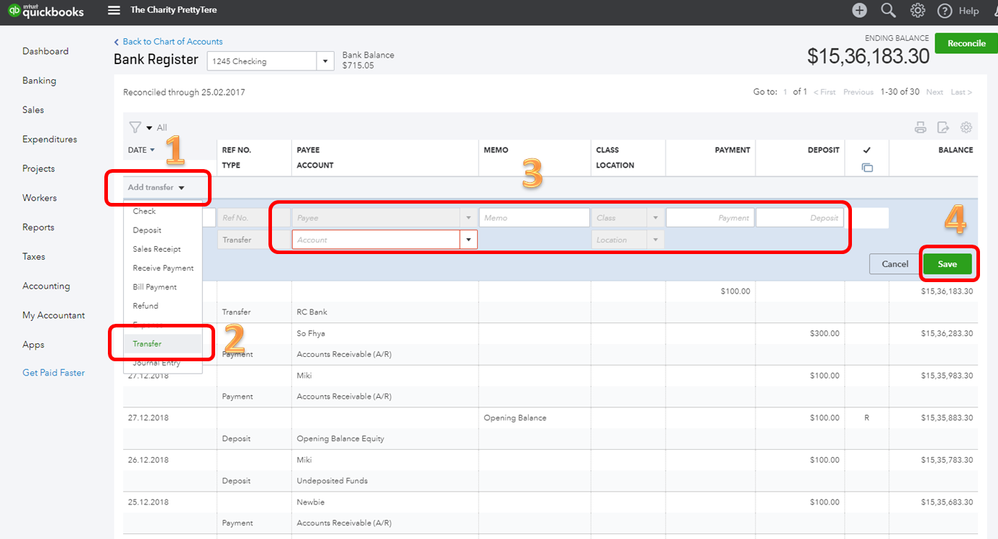
Task: Open the register filter funnel
Action: point(135,127)
